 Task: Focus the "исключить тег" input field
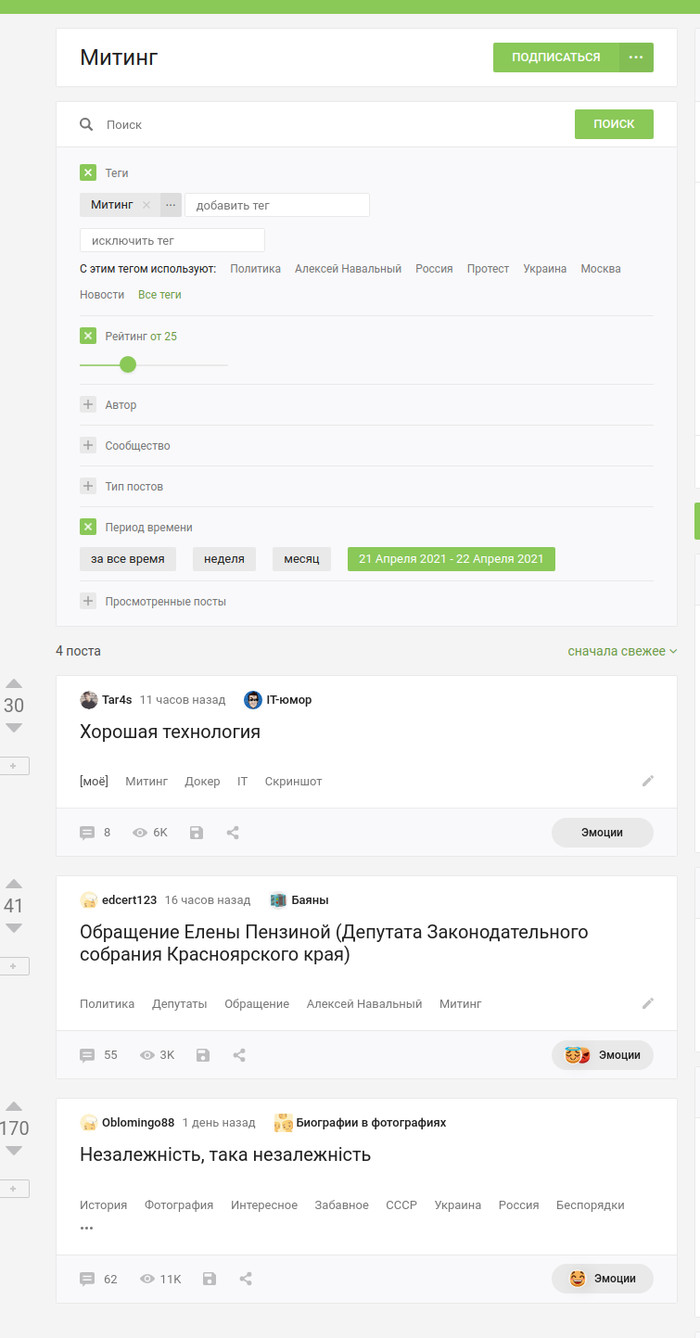pos(172,241)
